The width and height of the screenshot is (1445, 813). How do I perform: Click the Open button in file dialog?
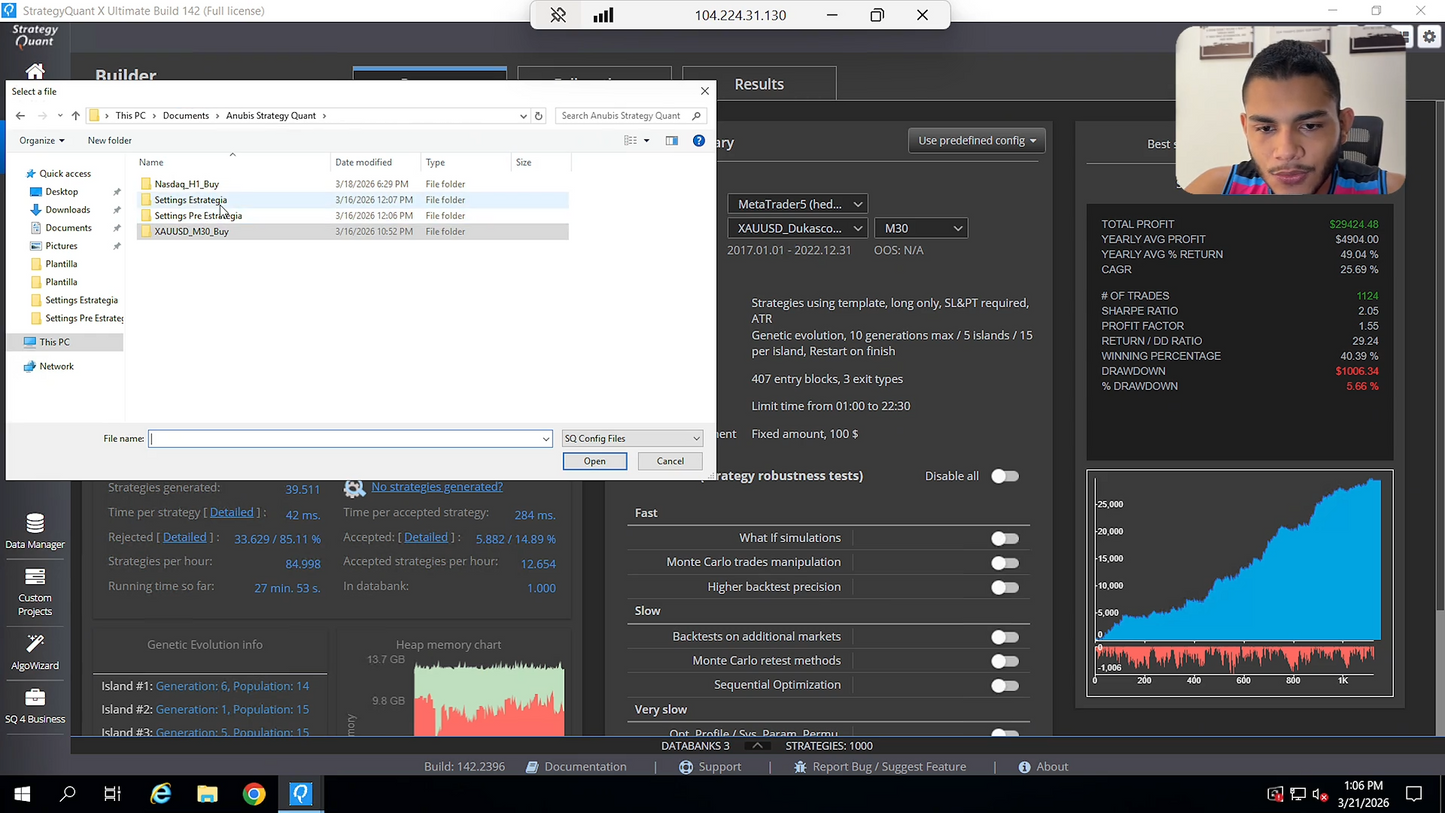pos(595,461)
